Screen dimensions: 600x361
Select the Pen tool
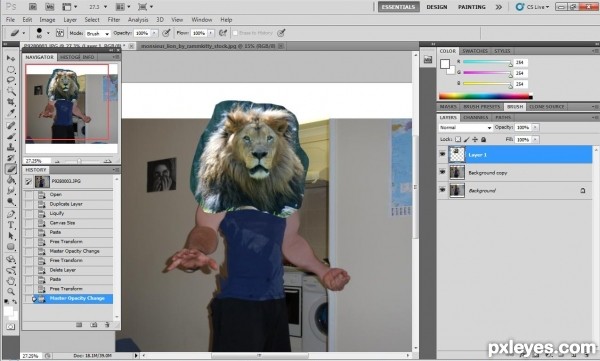(x=11, y=214)
